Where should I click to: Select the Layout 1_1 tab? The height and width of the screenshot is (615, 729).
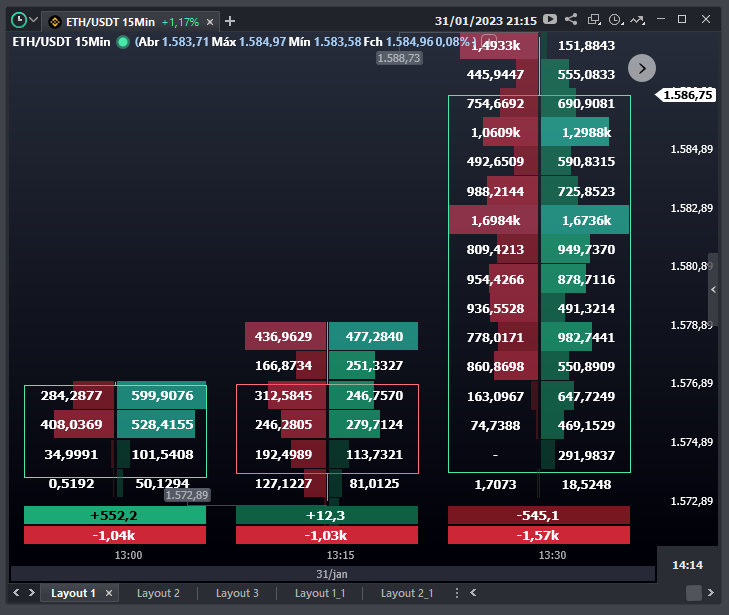point(319,593)
